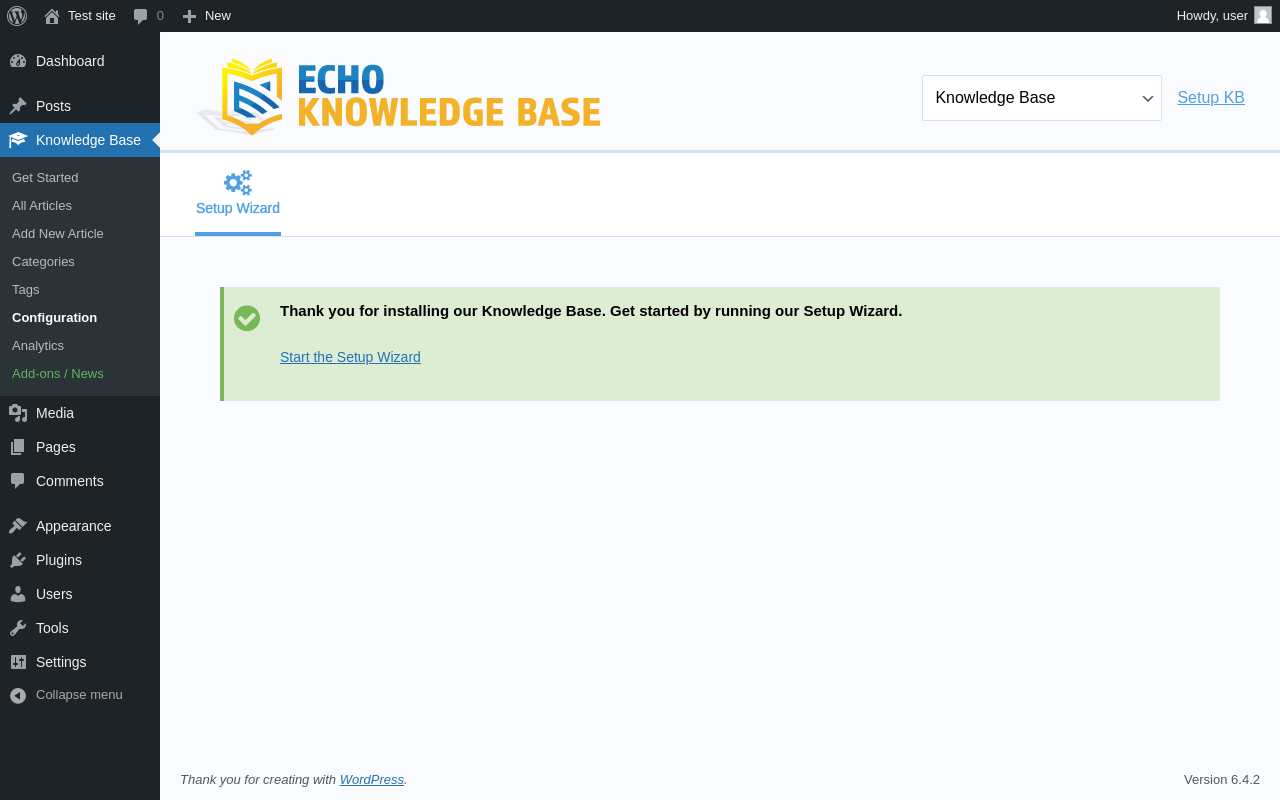Select Add New Article submenu item
Viewport: 1280px width, 800px height.
point(58,233)
